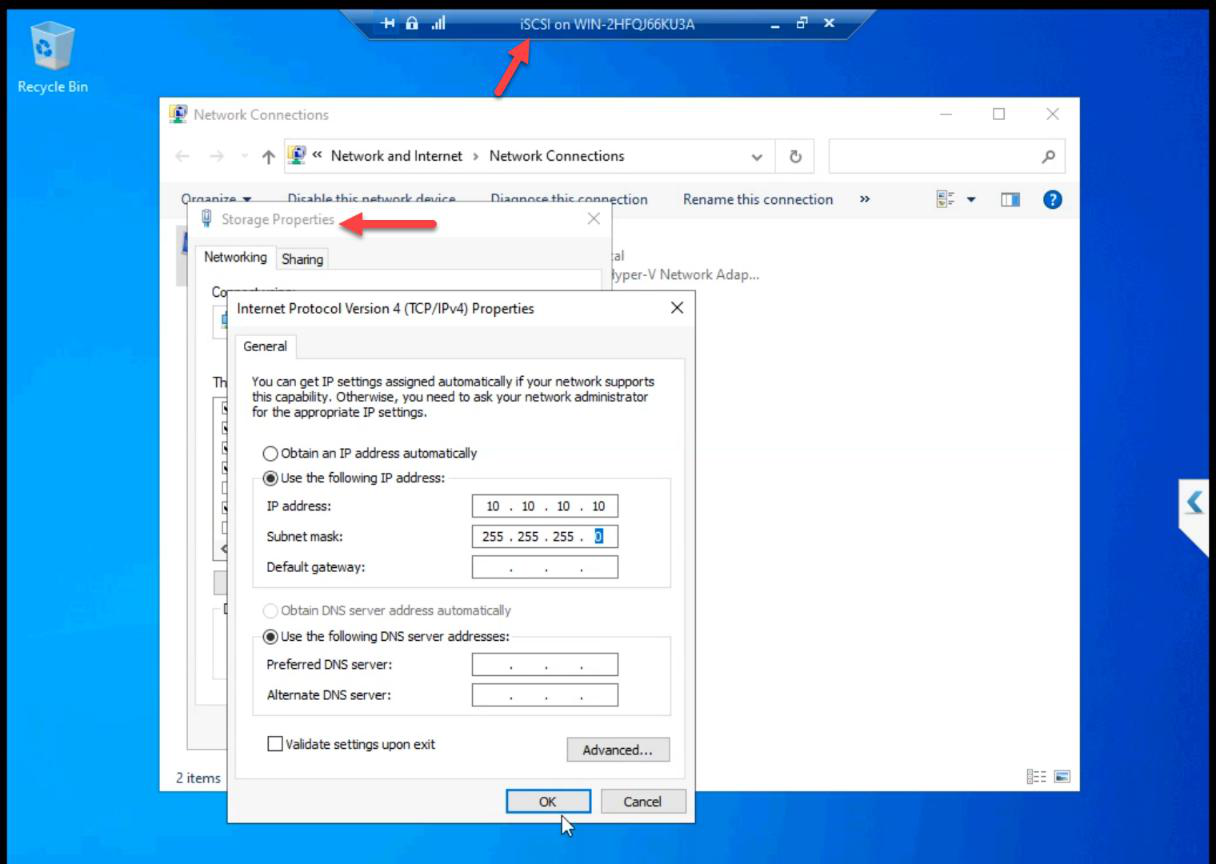Click the Alternate DNS server field
This screenshot has width=1216, height=864.
click(x=545, y=694)
